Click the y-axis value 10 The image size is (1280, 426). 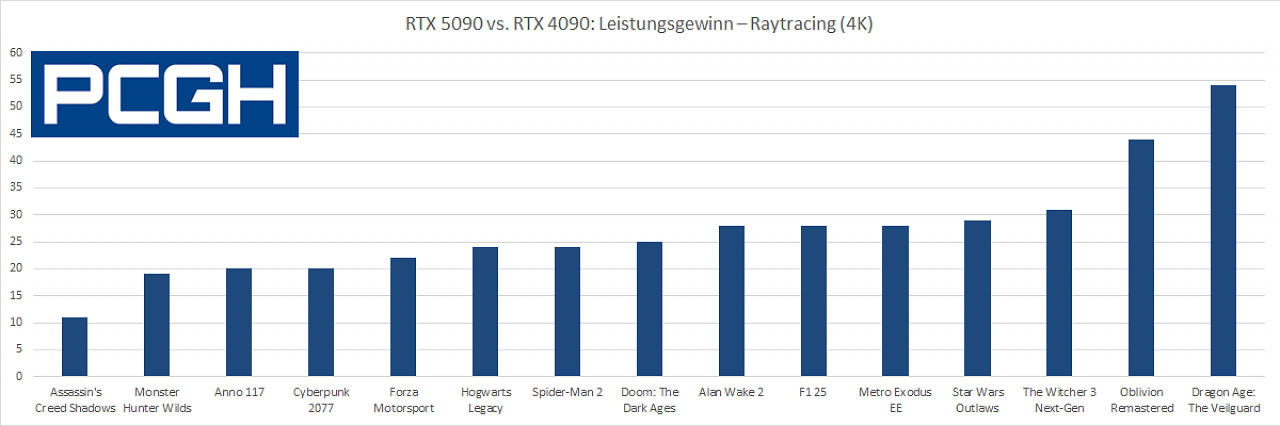[15, 323]
